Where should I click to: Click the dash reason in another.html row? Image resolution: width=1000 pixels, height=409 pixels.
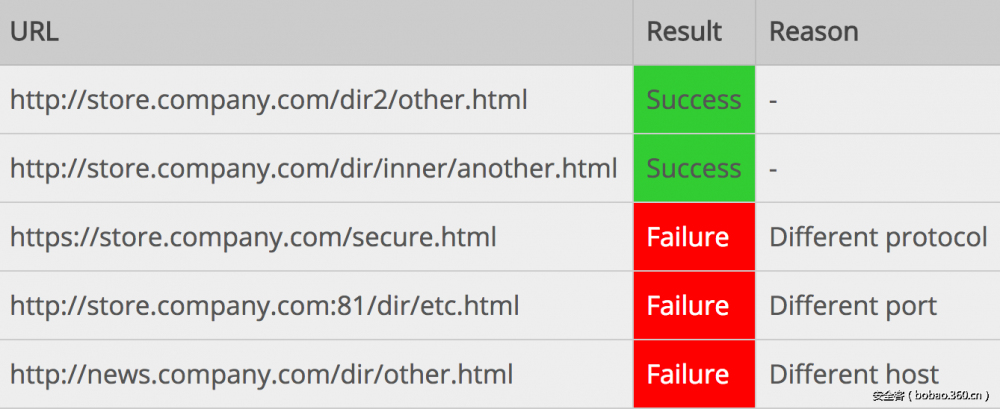click(774, 169)
